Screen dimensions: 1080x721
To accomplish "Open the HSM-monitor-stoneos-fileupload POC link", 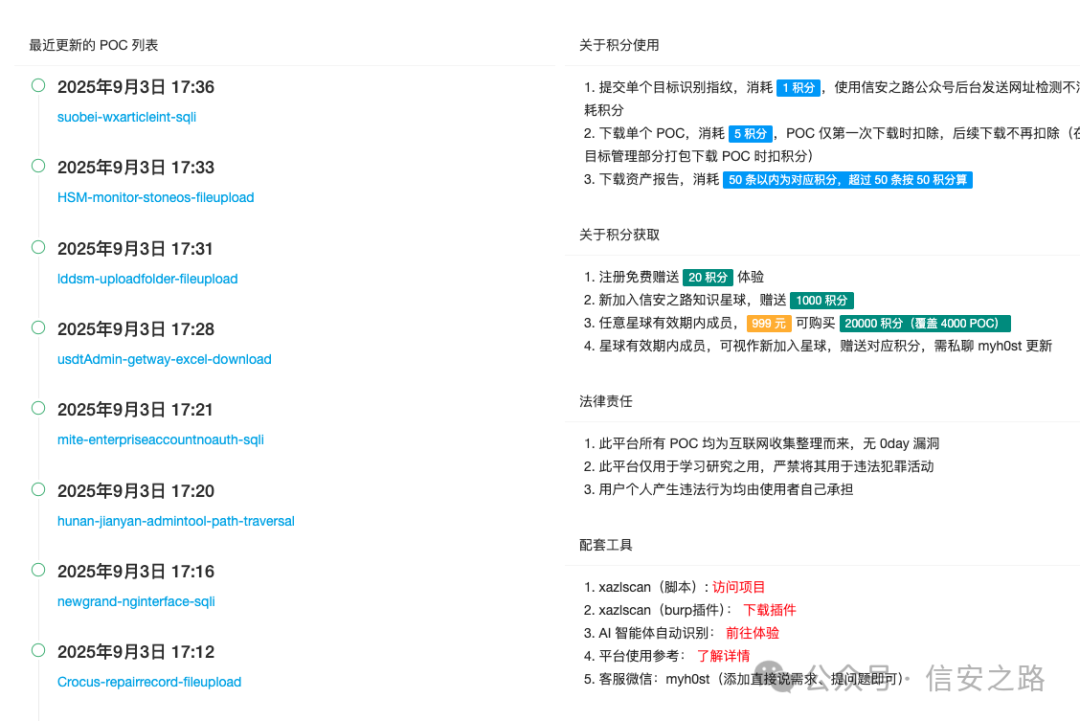I will click(156, 198).
